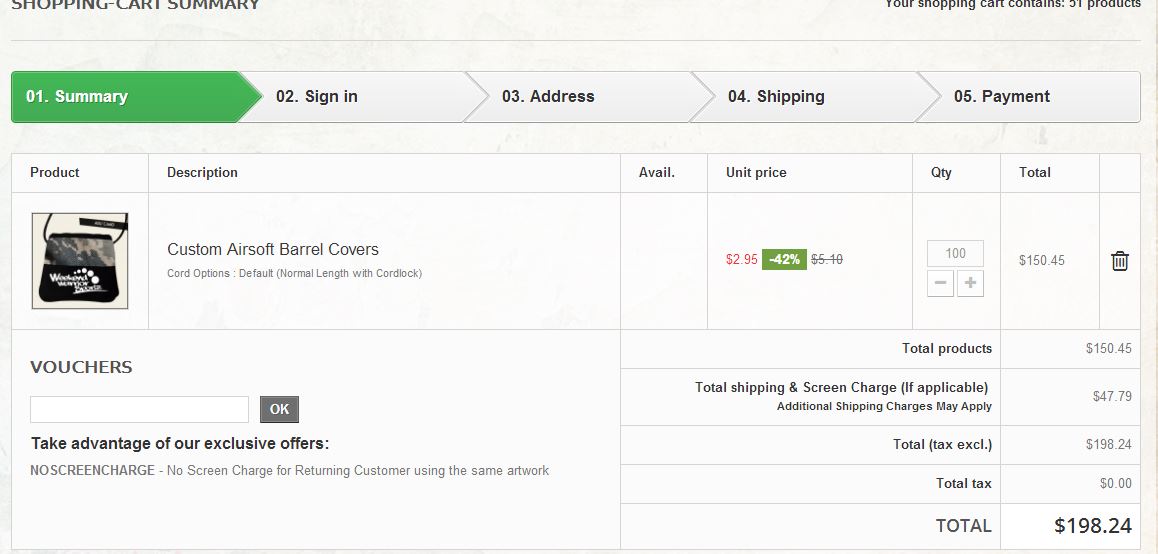
Task: Switch to the 04. Shipping step
Action: (776, 97)
